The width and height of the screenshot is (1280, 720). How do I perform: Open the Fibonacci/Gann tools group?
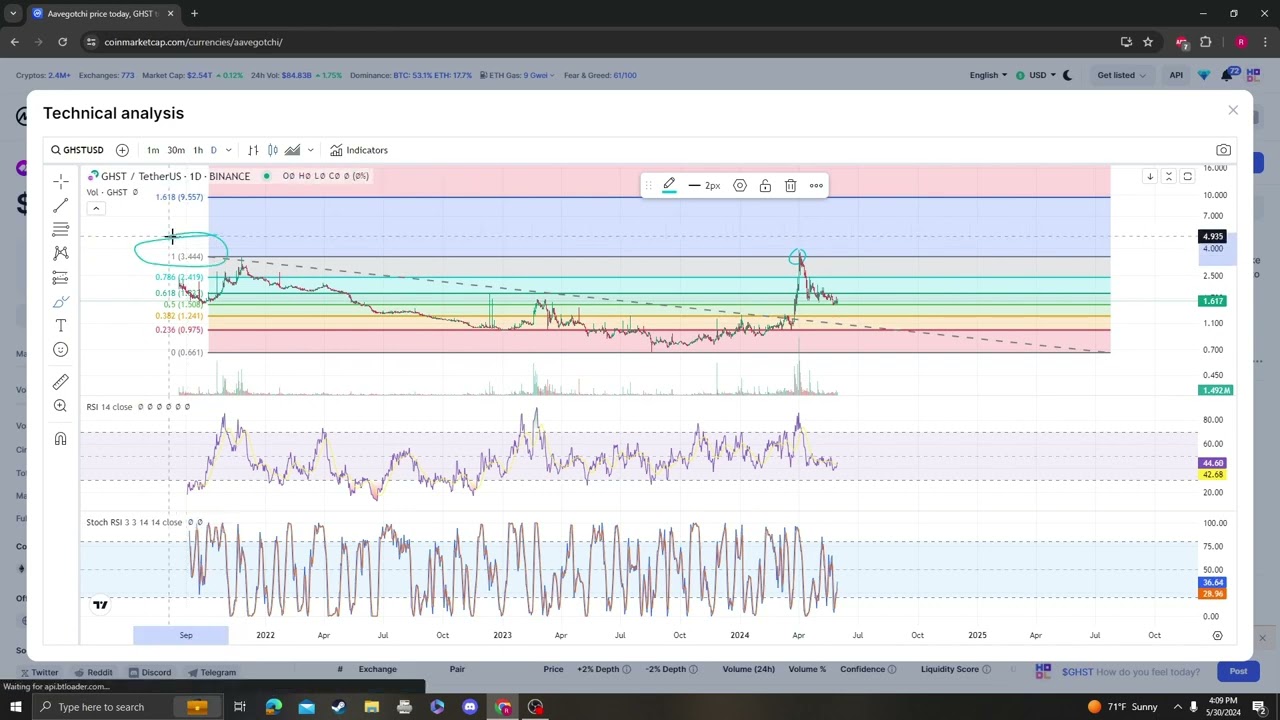61,229
